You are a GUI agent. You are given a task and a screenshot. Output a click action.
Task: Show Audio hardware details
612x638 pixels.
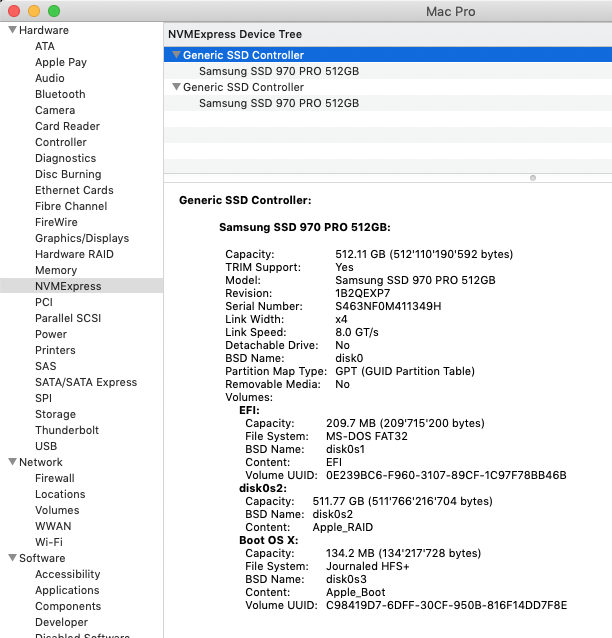50,78
